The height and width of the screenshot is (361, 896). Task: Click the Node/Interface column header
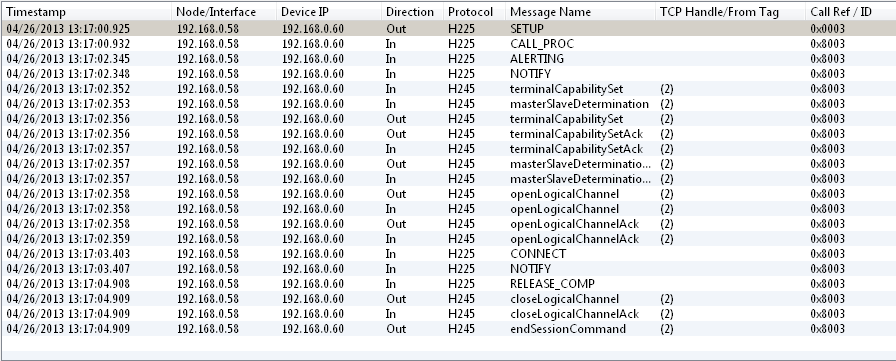(x=224, y=12)
